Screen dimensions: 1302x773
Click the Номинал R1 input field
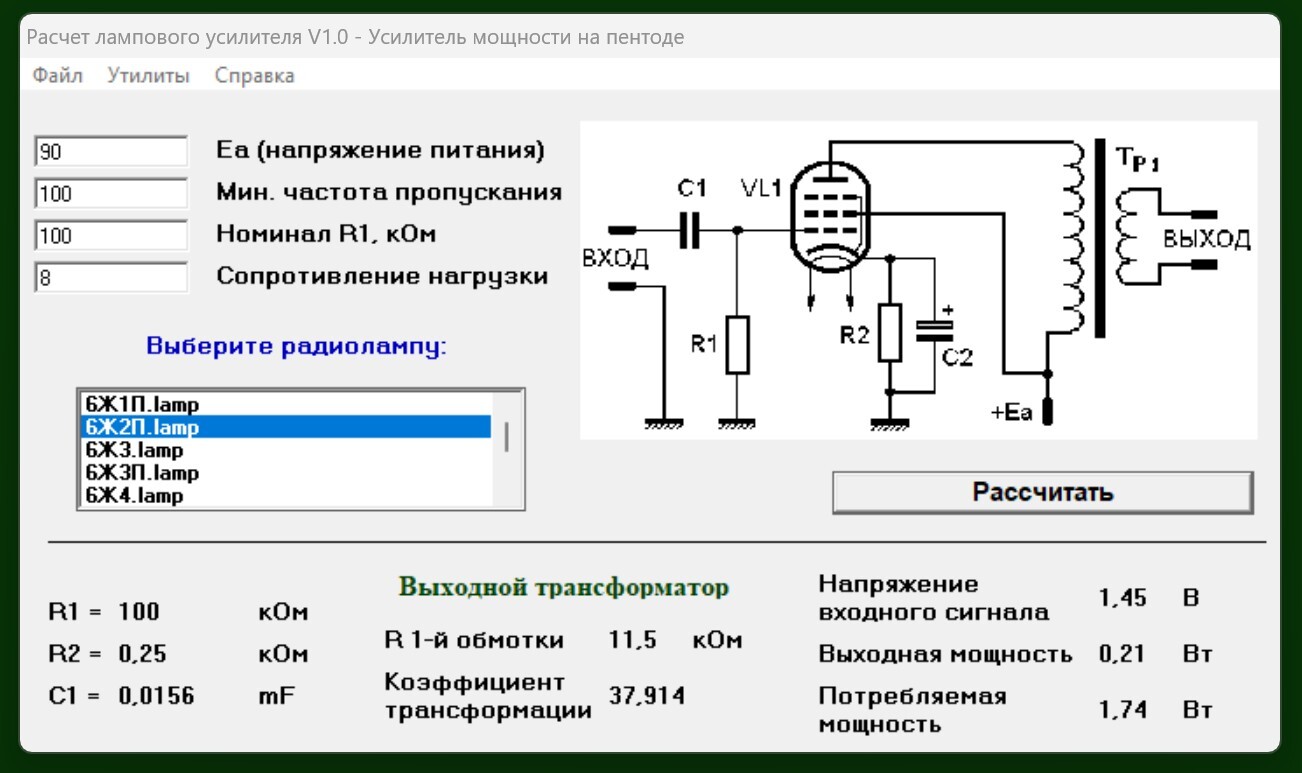[111, 236]
